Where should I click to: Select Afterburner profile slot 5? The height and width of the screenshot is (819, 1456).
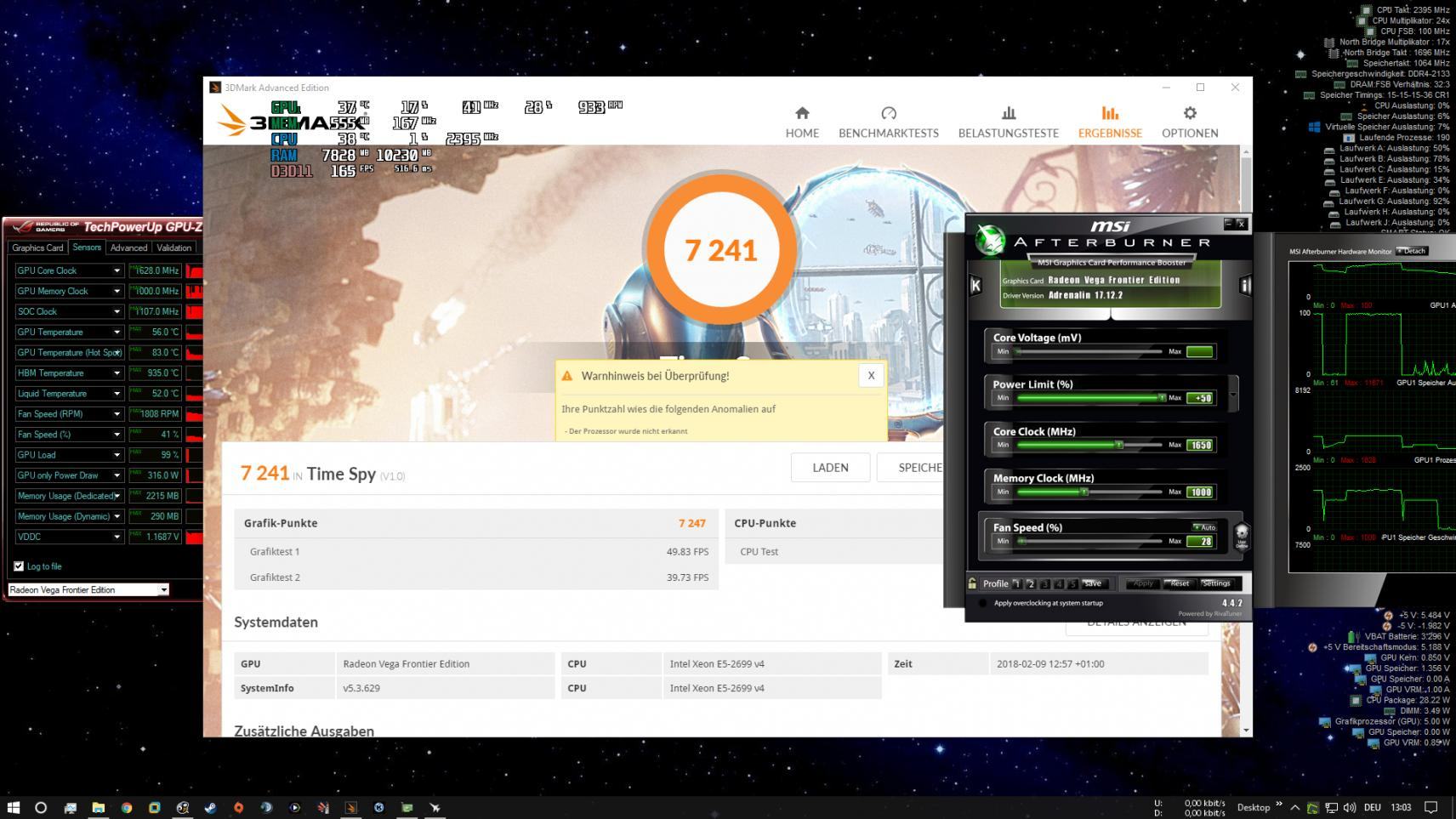pyautogui.click(x=1072, y=583)
